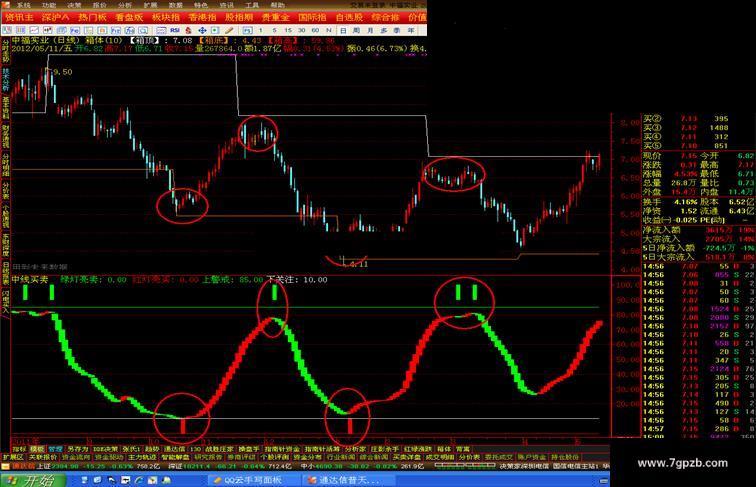The height and width of the screenshot is (487, 756).
Task: Click the magnifier zoom toolbar icon
Action: (143, 30)
